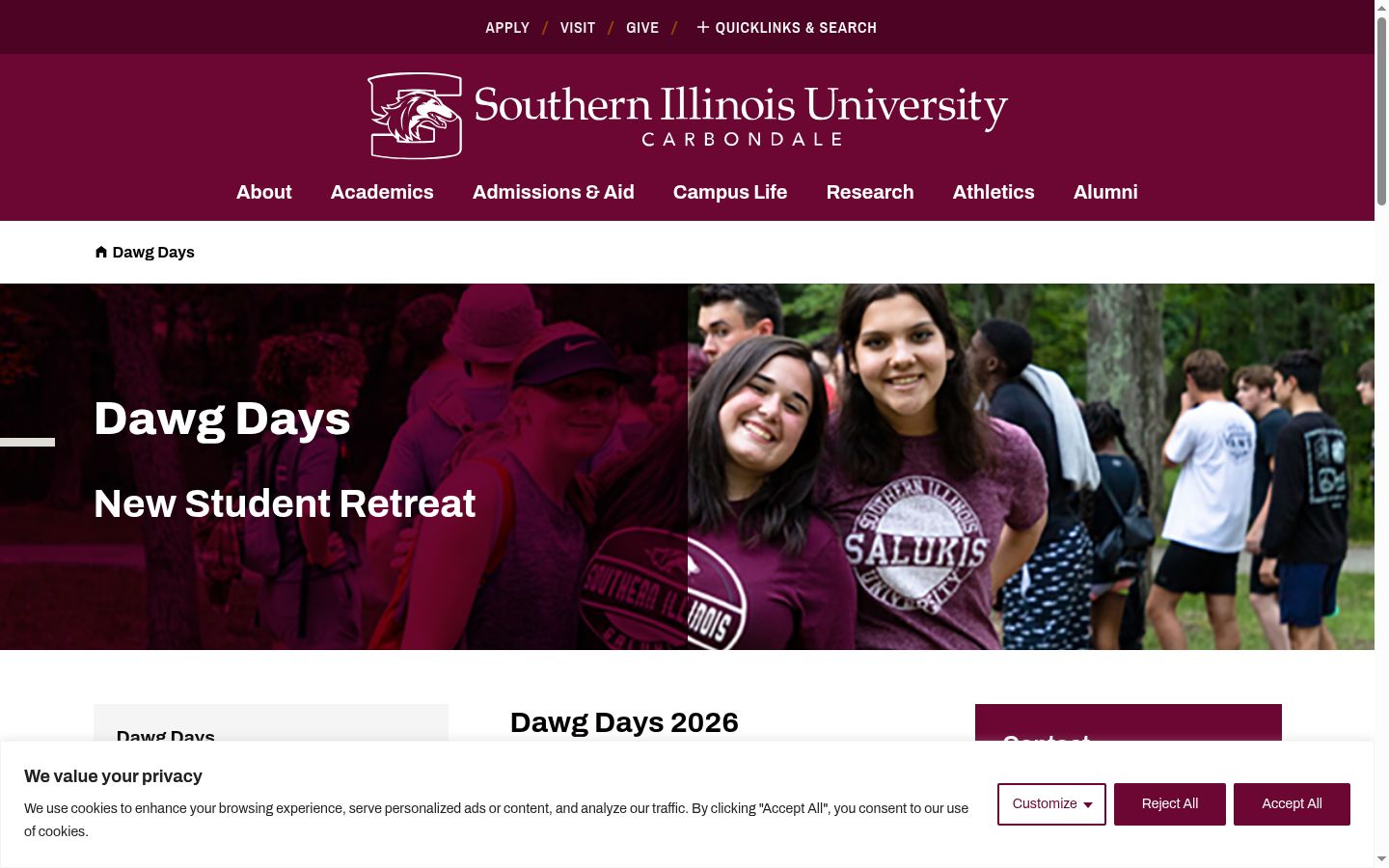The width and height of the screenshot is (1389, 868).
Task: Open the Campus Life menu
Action: click(730, 192)
